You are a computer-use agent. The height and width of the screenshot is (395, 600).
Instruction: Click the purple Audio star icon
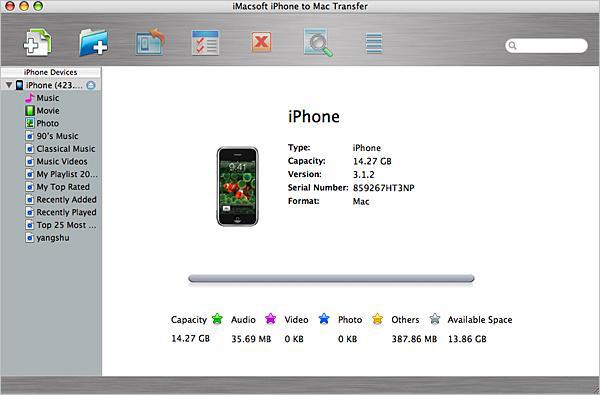click(x=271, y=318)
